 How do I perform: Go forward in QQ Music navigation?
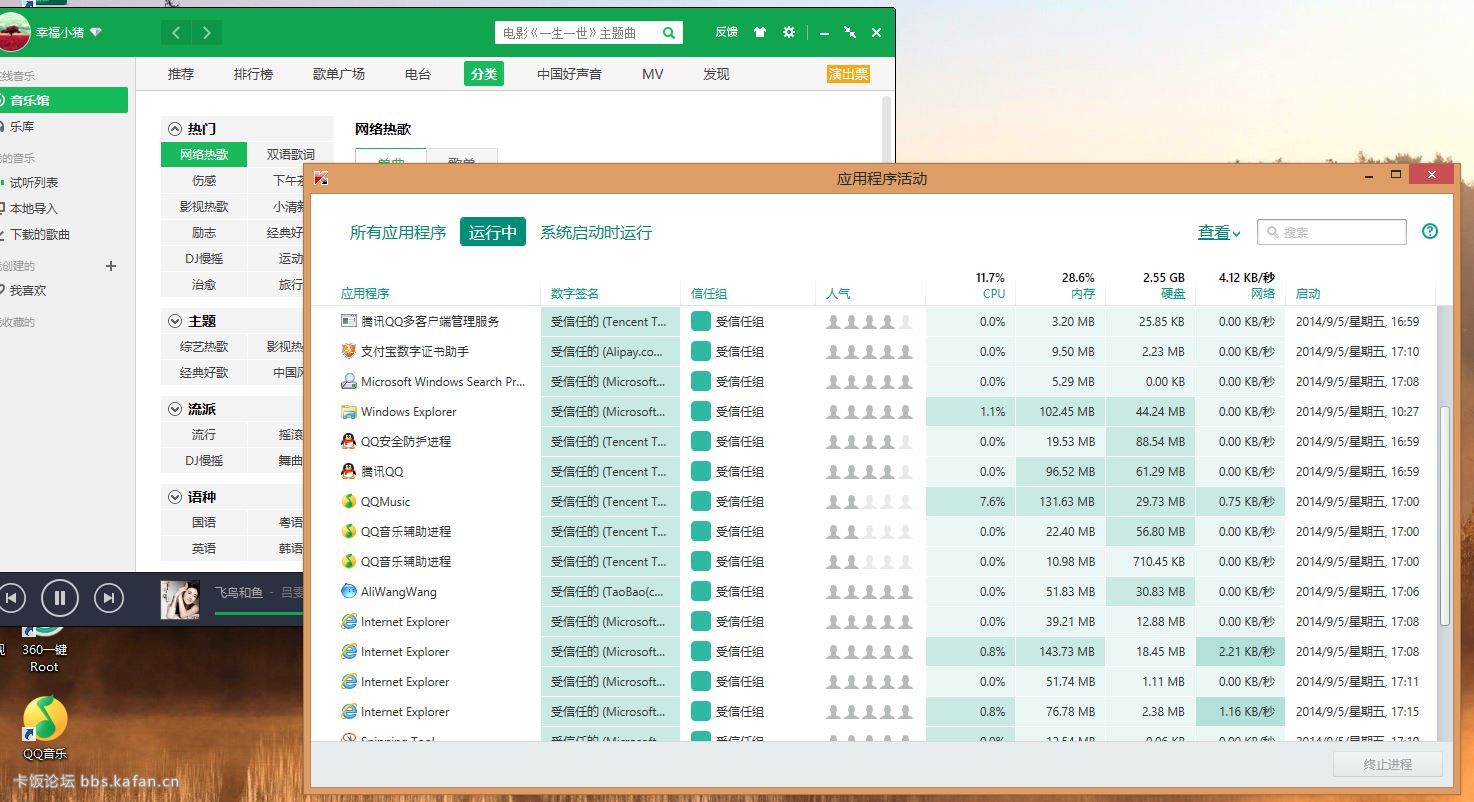[207, 33]
